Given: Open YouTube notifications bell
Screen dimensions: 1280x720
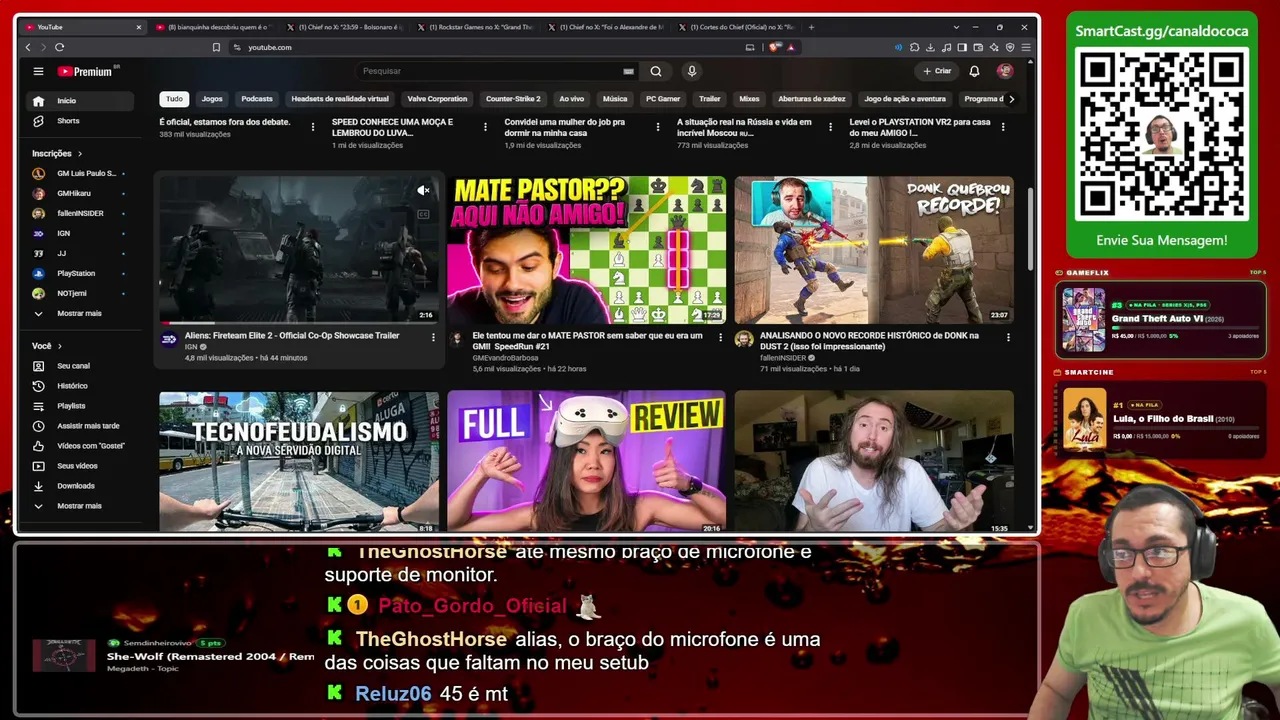Looking at the screenshot, I should point(974,71).
